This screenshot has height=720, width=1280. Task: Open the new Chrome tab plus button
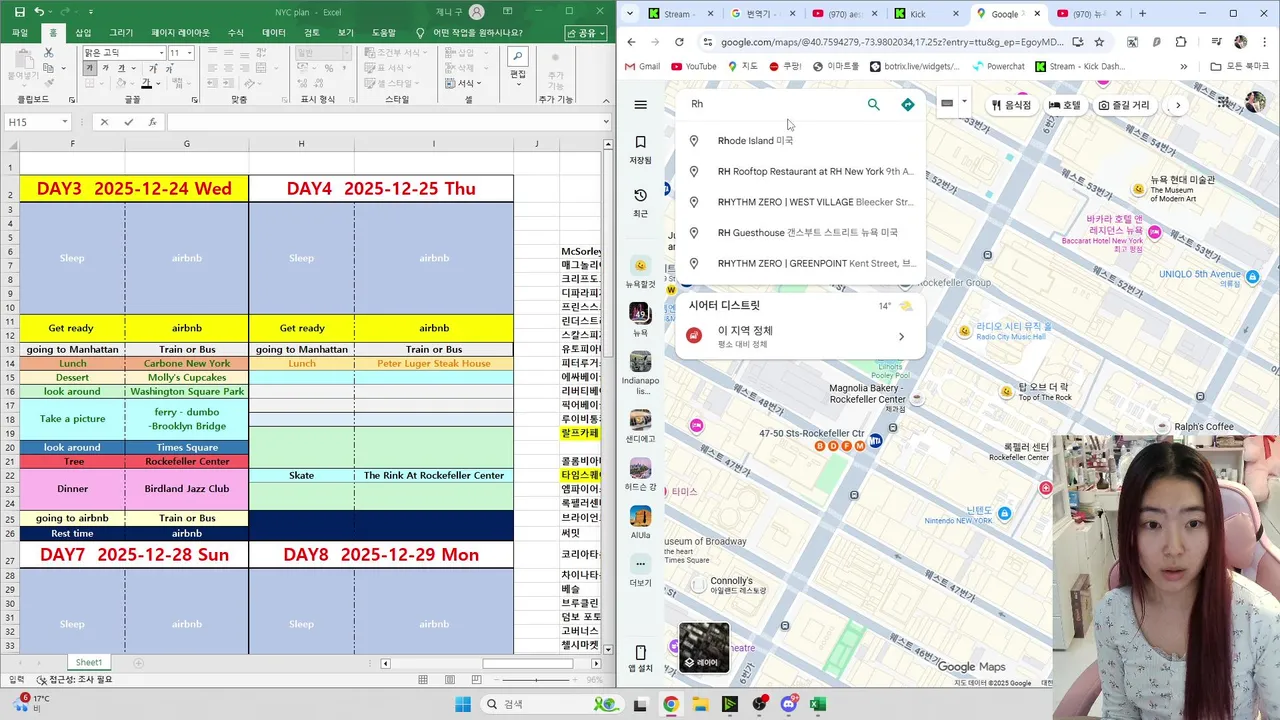pyautogui.click(x=1142, y=14)
